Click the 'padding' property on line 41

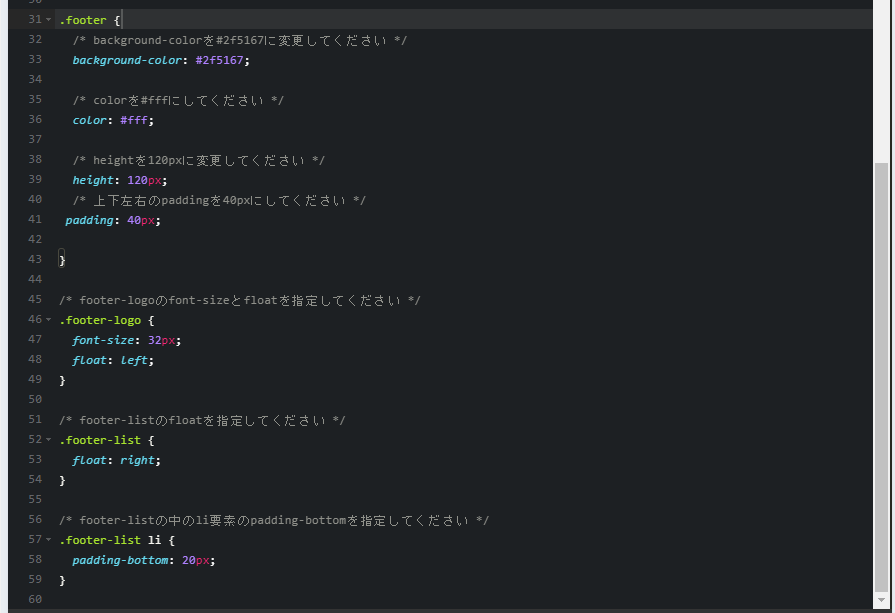coord(89,220)
